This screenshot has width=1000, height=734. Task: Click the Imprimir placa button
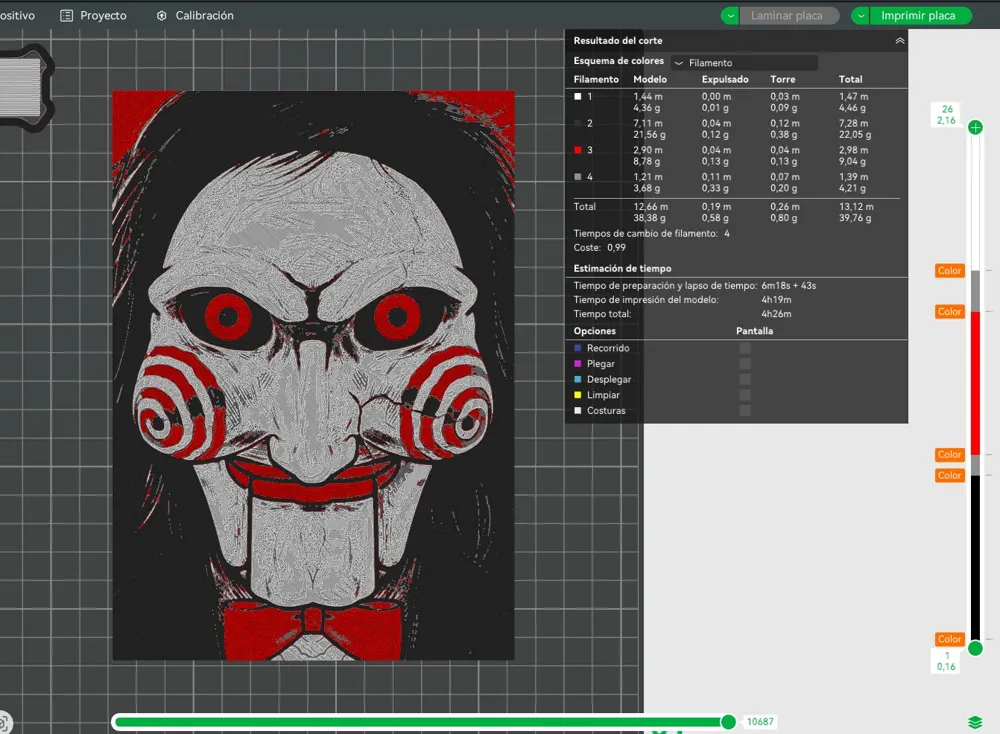pos(920,15)
